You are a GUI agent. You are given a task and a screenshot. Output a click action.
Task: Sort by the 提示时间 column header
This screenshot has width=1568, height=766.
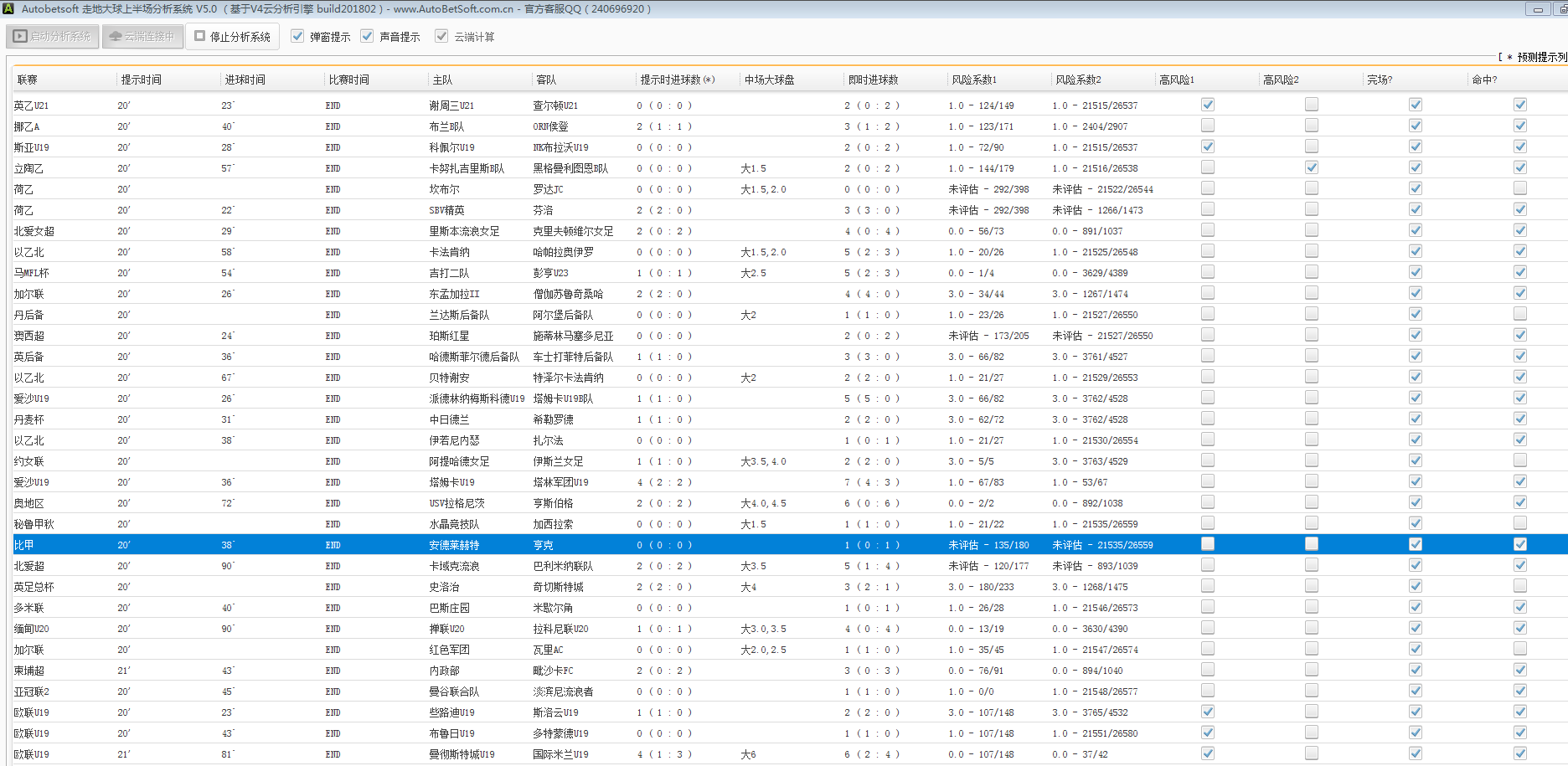click(141, 80)
